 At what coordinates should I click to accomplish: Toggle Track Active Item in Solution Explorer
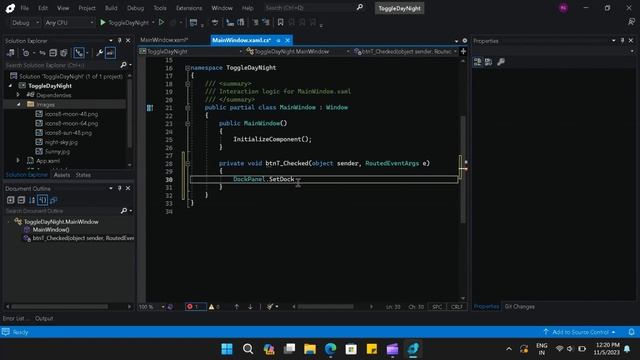[79, 53]
